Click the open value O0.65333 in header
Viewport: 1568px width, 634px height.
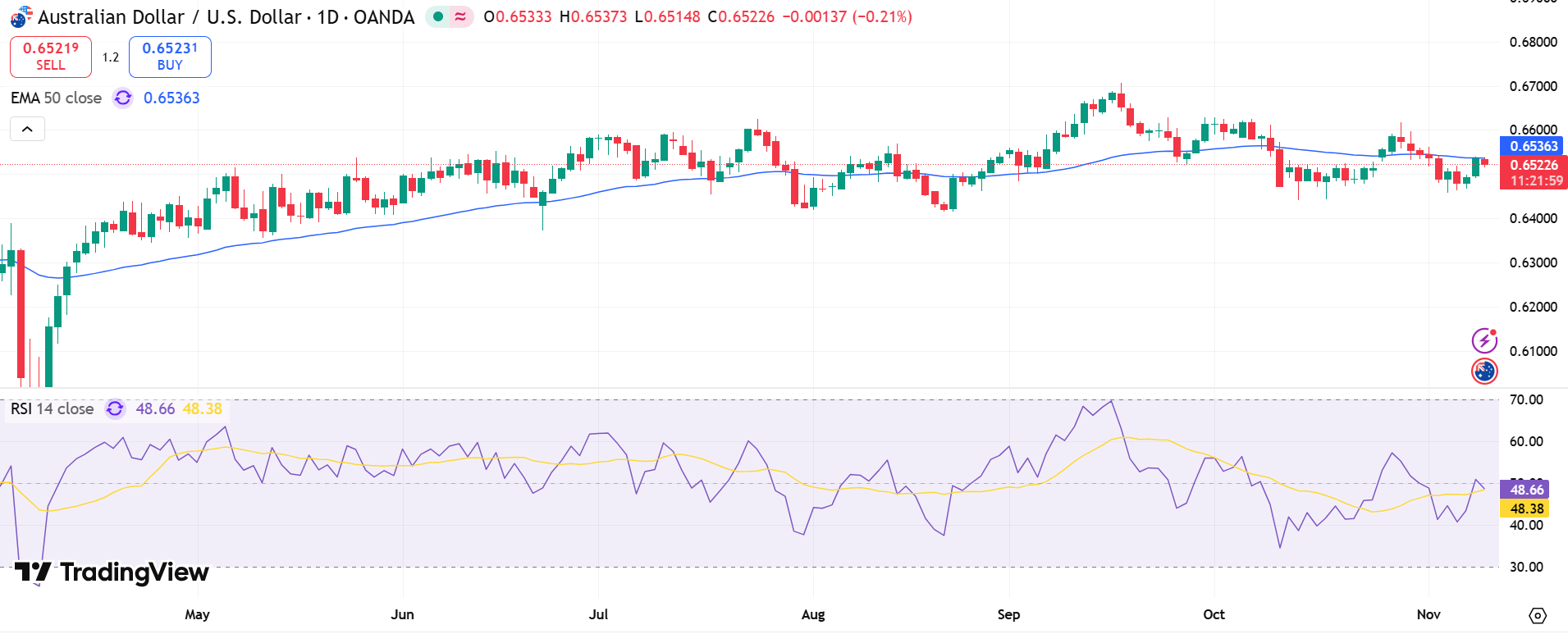coord(517,17)
